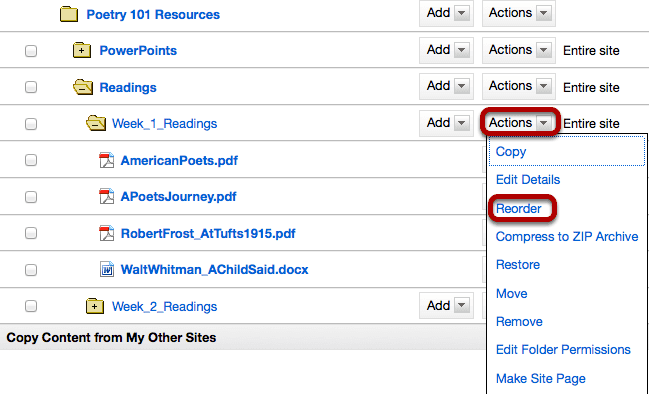Click the APoetsJourney.pdf PDF icon
Image resolution: width=649 pixels, height=394 pixels.
(x=106, y=197)
